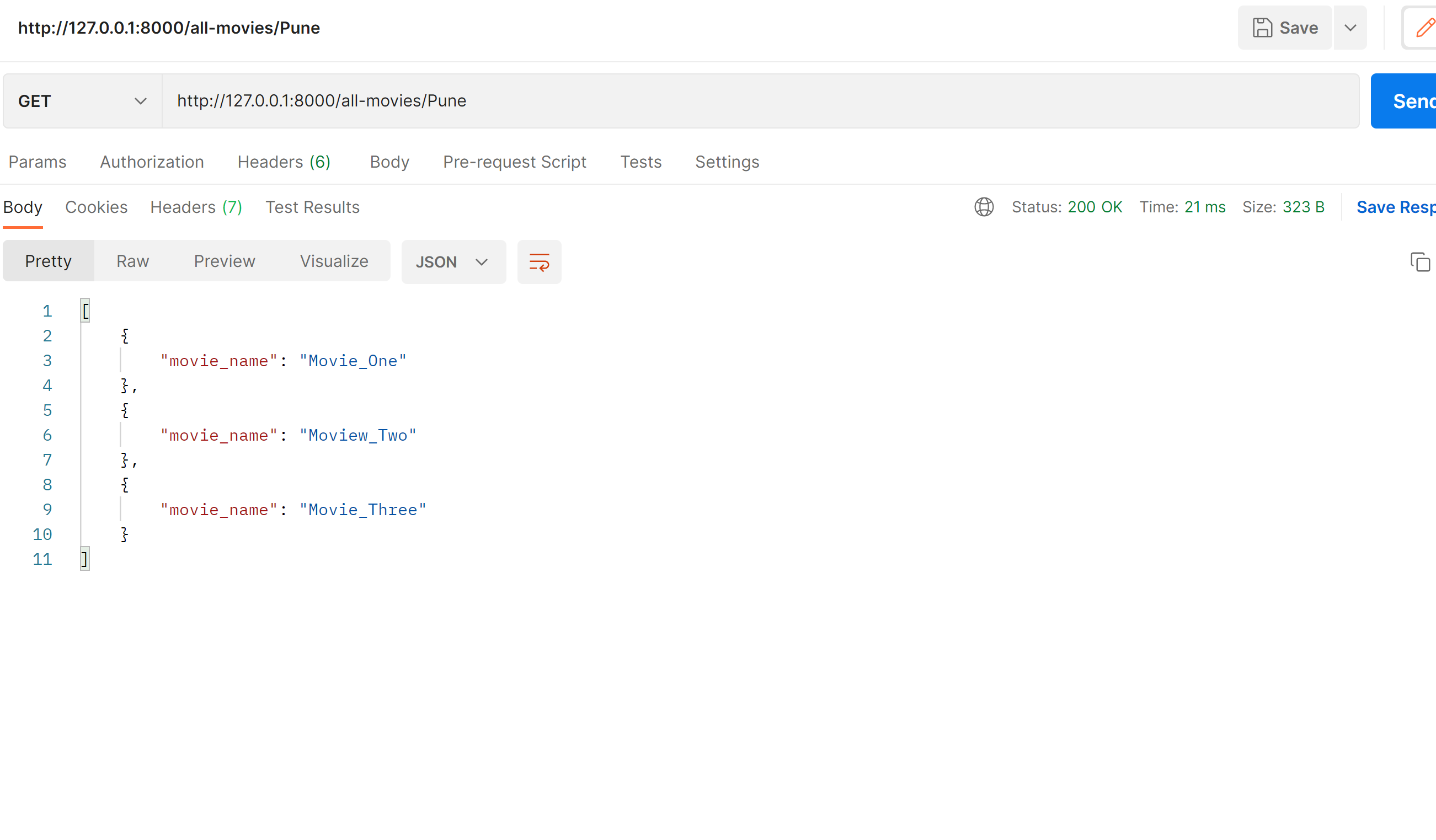Copy the response body to clipboard
Image resolution: width=1436 pixels, height=840 pixels.
pos(1420,262)
